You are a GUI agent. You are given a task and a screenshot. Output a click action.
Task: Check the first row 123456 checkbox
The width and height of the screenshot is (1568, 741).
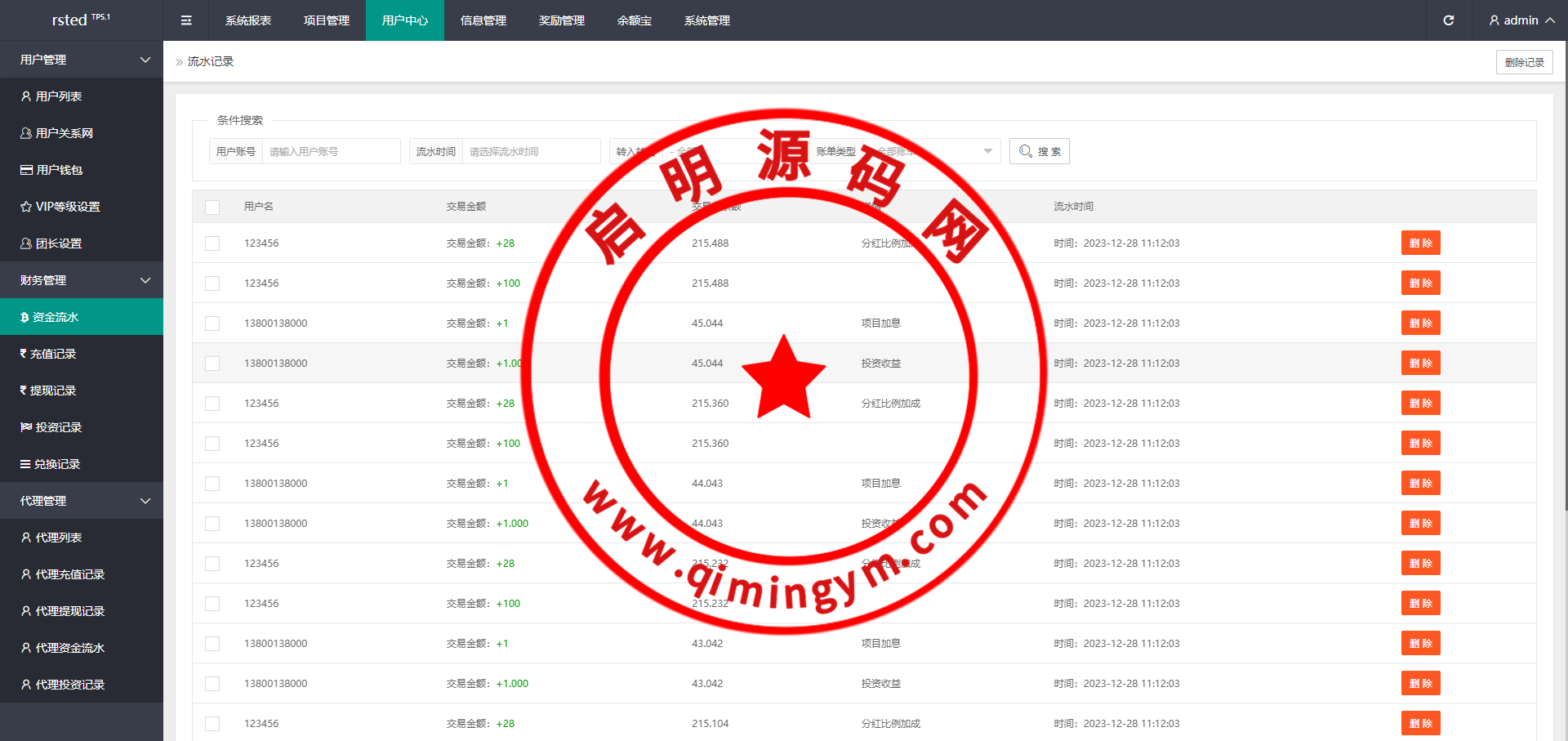click(212, 243)
